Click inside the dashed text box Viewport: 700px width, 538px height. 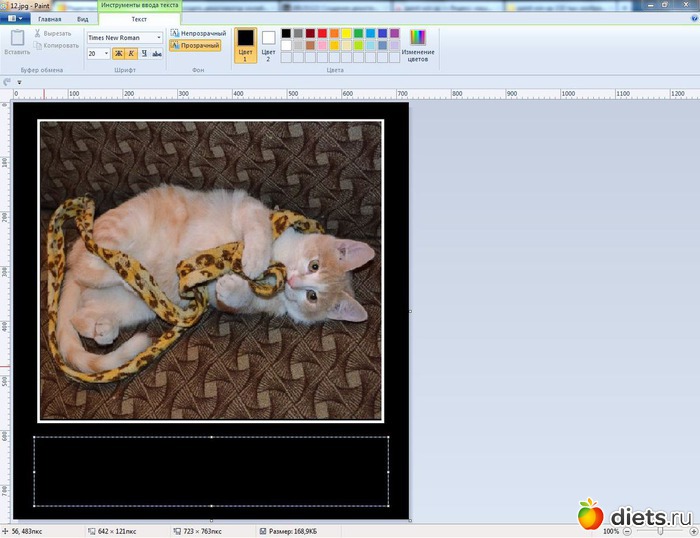(211, 471)
